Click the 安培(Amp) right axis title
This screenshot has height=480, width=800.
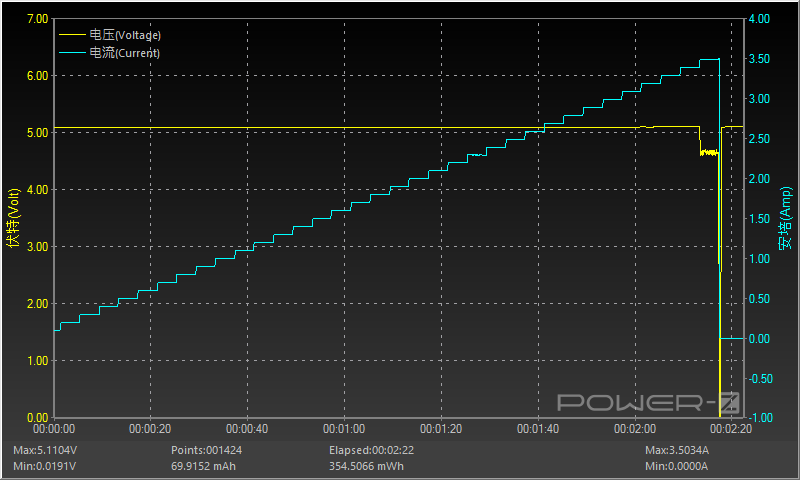[787, 217]
